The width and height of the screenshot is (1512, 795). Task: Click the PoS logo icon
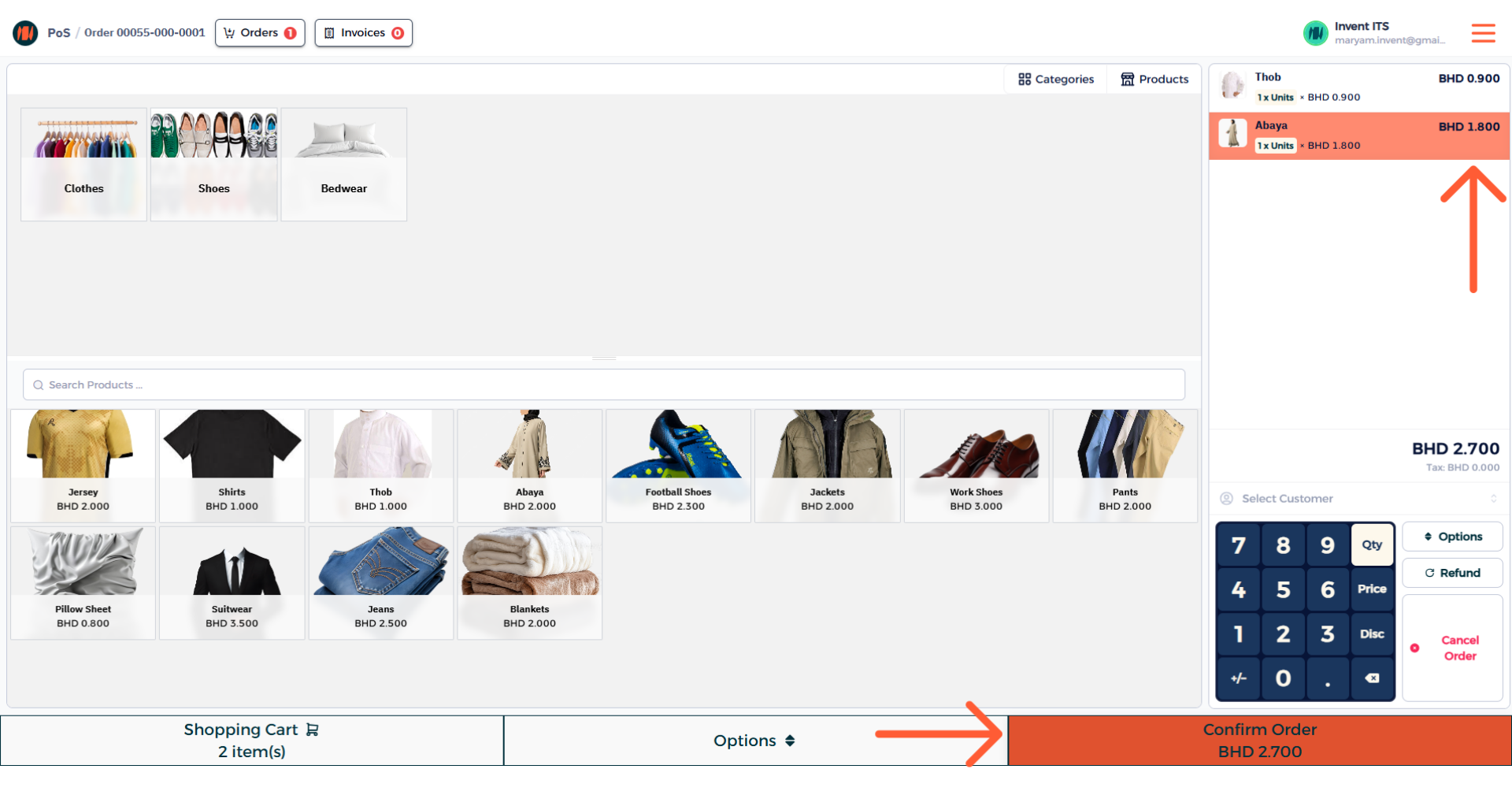coord(25,33)
